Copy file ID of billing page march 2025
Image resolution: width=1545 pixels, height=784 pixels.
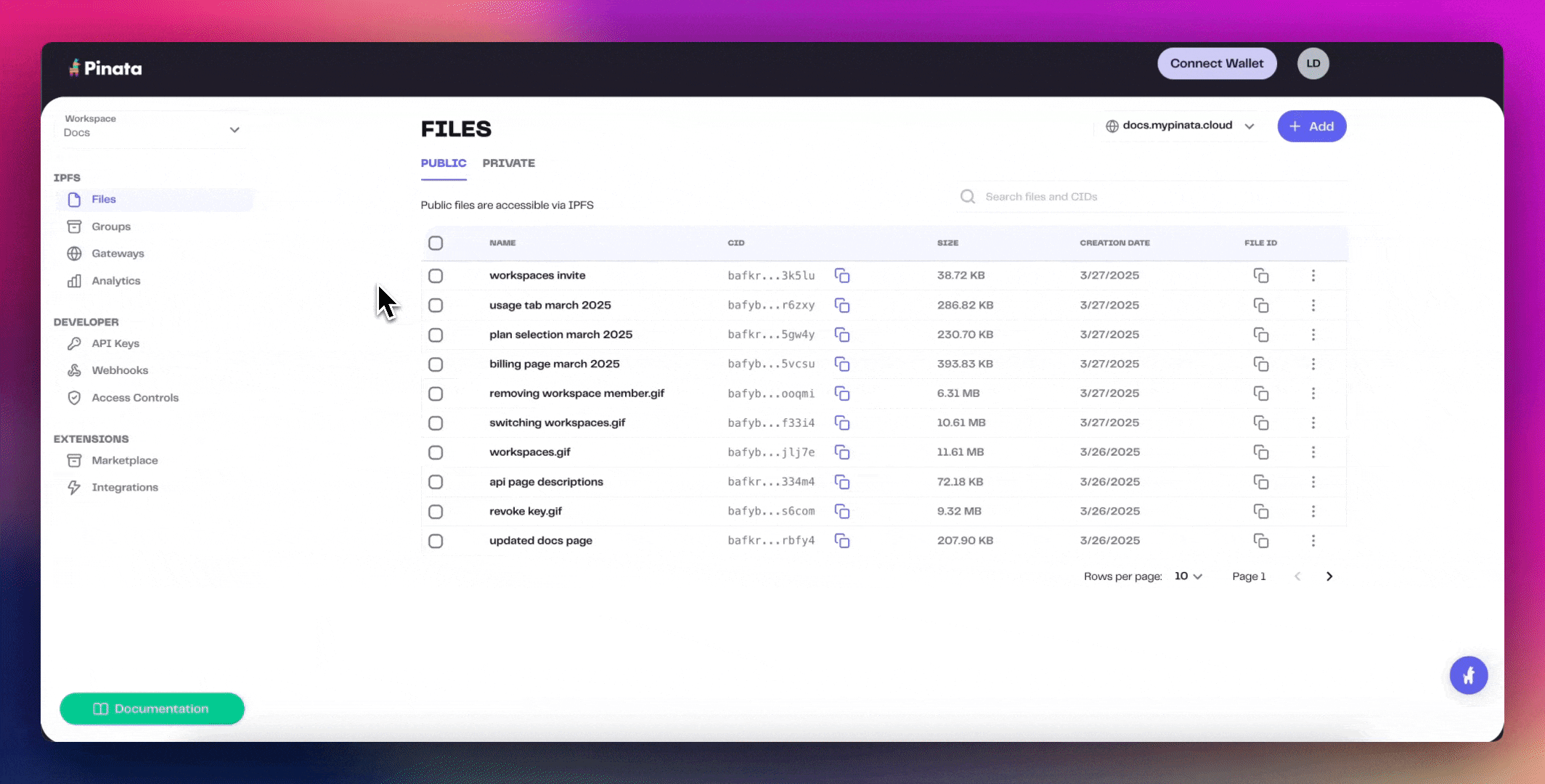1261,364
